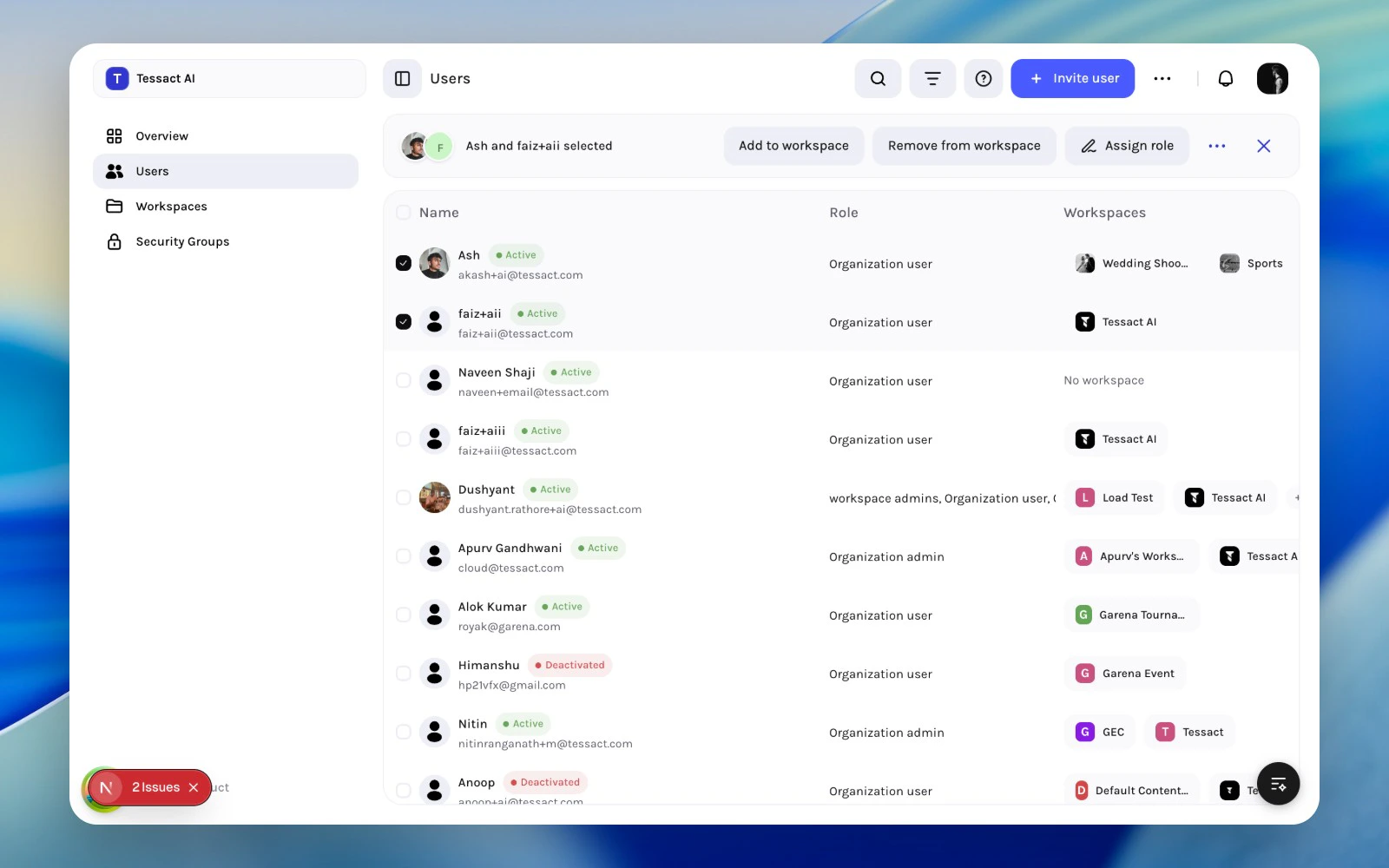1389x868 pixels.
Task: Click Organization admin role for Nitin
Action: click(x=886, y=733)
